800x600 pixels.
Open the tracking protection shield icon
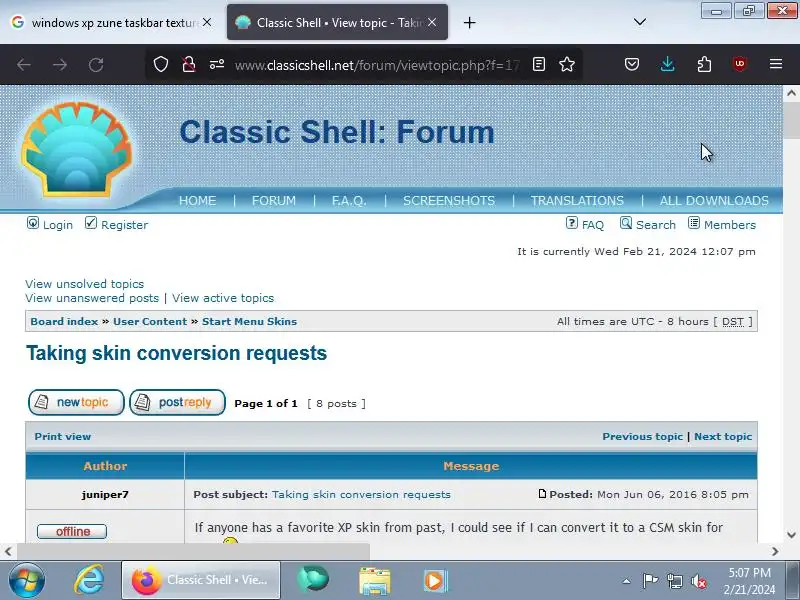click(161, 64)
